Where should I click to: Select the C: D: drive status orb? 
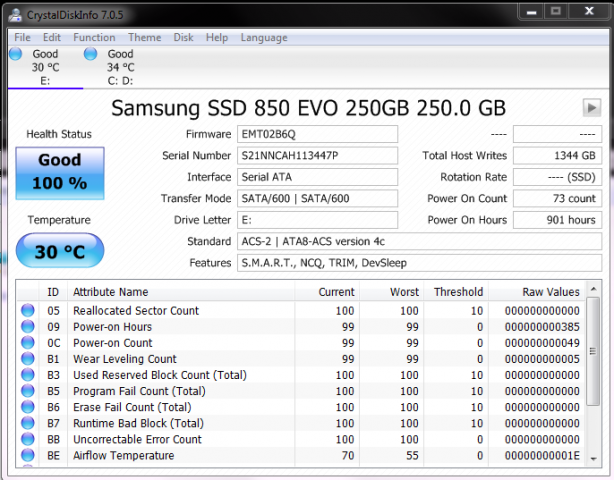(91, 54)
